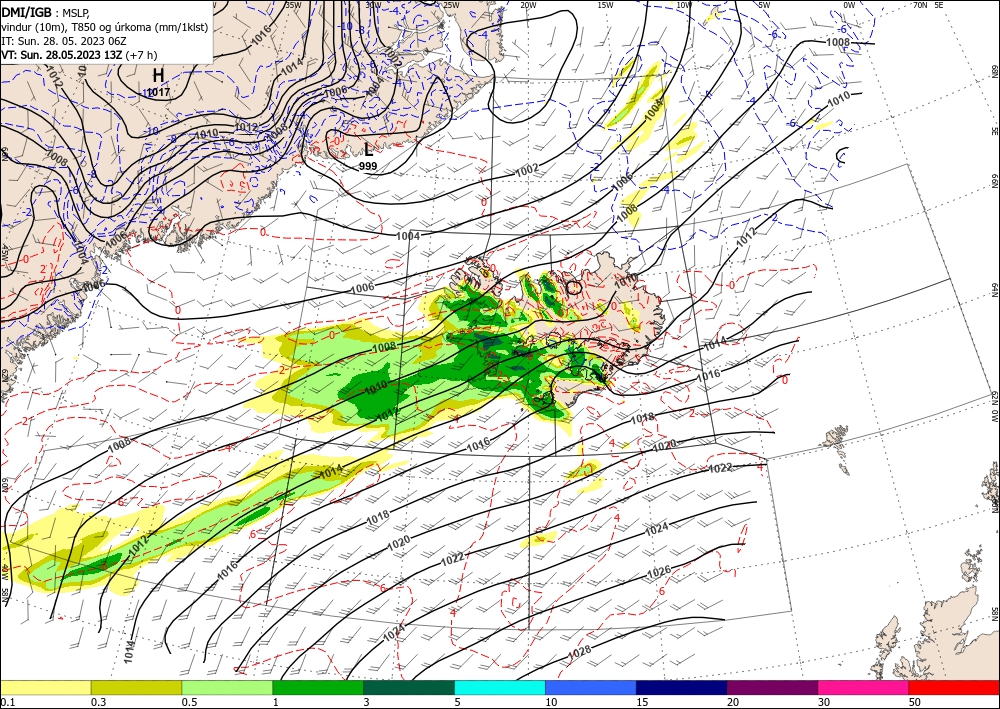Screen dimensions: 1000x709
Task: Click the 'VT: Sun. 28.05.2023 13Z (+7 h)' line
Action: tap(79, 55)
